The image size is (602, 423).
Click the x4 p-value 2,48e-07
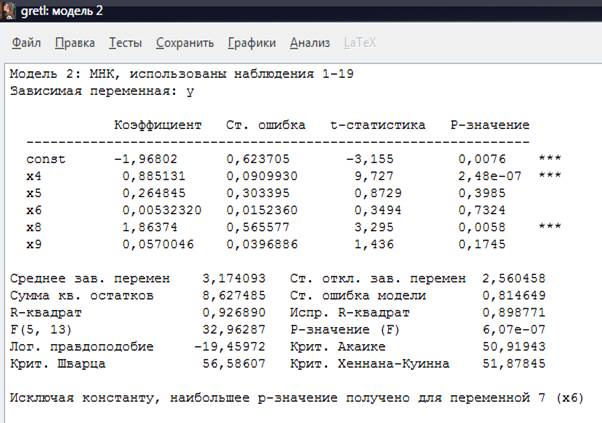click(x=490, y=176)
